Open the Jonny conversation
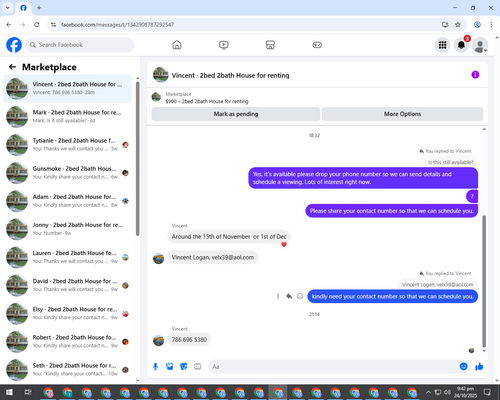 click(x=67, y=229)
